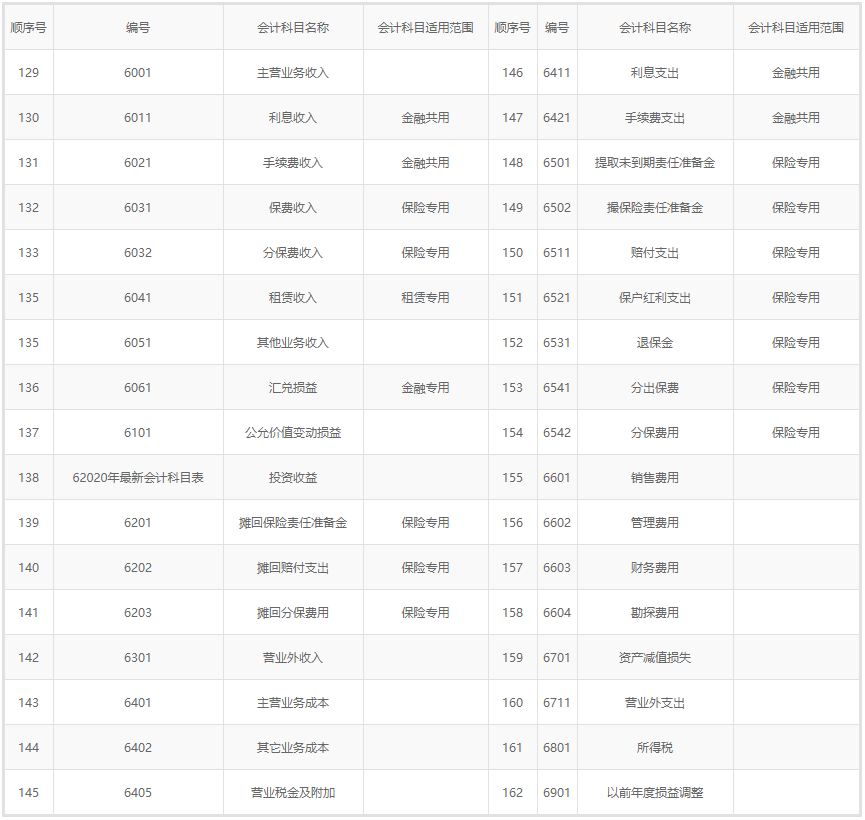The height and width of the screenshot is (820, 865).
Task: Click the 利息支出 cell
Action: [x=655, y=72]
